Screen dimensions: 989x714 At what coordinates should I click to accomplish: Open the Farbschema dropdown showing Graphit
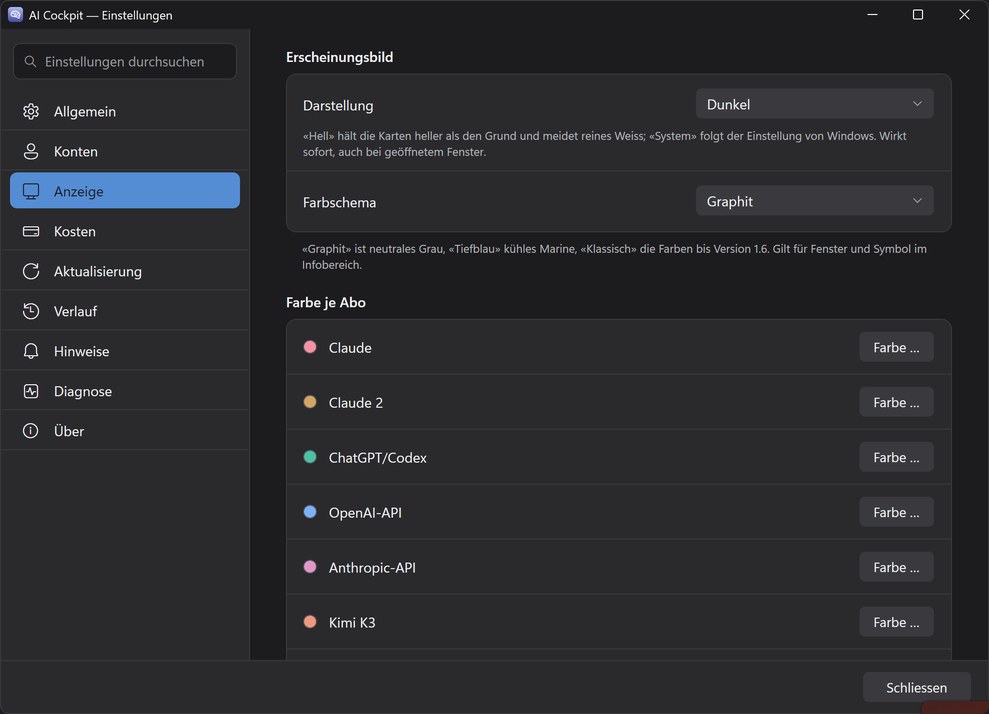(814, 201)
